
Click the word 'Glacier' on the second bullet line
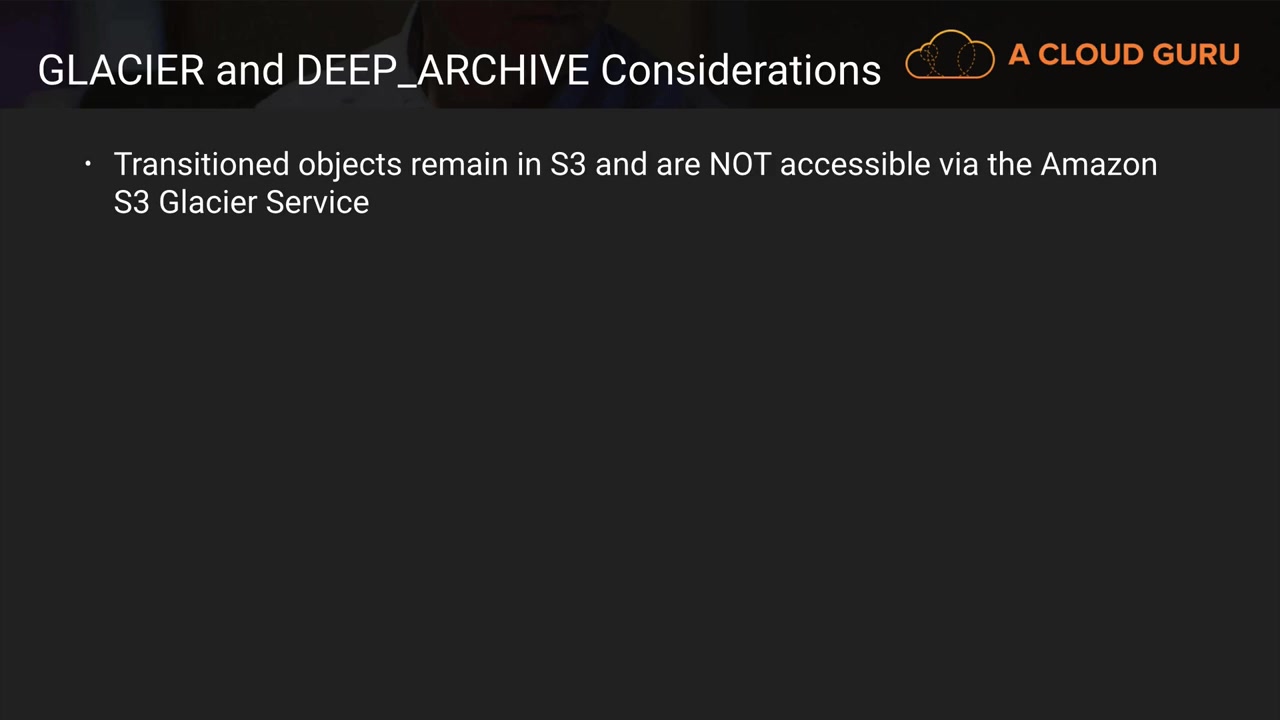(208, 202)
